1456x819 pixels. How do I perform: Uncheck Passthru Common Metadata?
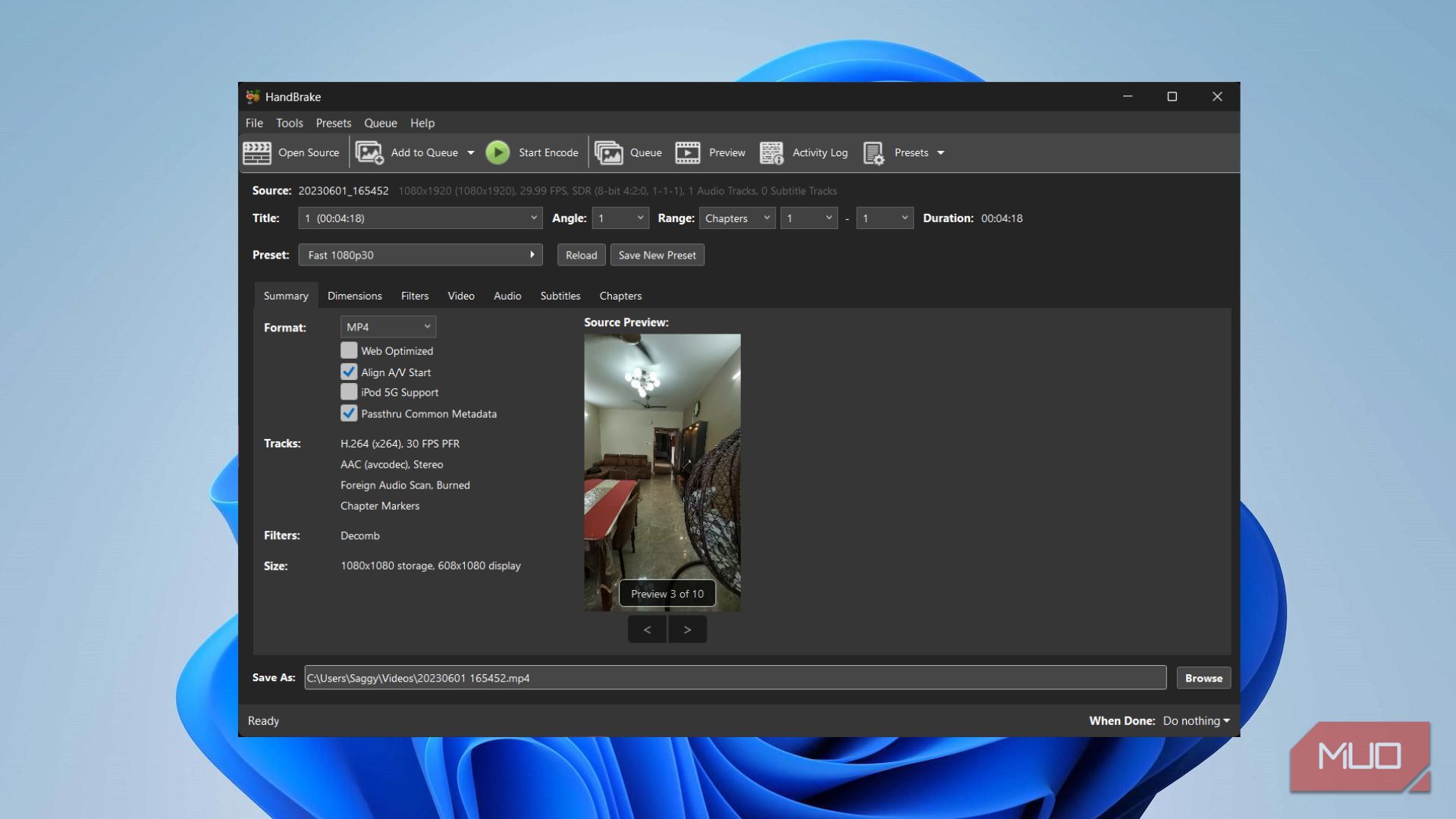(x=349, y=413)
